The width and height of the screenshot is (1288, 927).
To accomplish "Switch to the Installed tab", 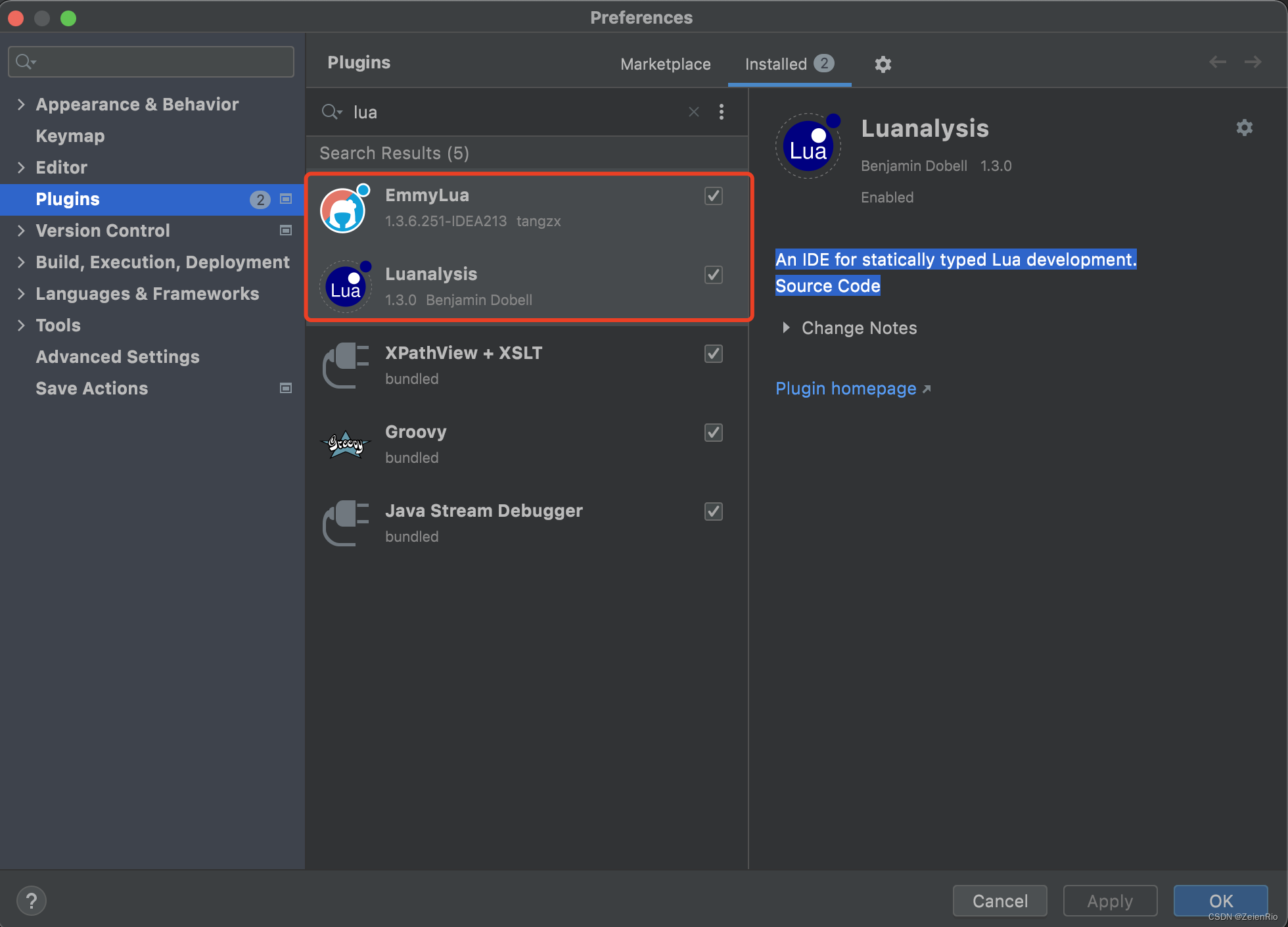I will pyautogui.click(x=791, y=63).
